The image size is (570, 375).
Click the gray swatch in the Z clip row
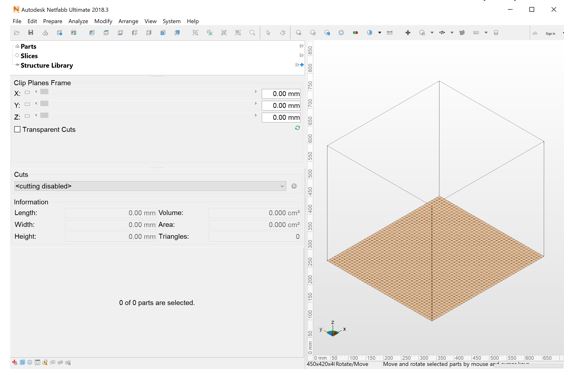[x=44, y=116]
